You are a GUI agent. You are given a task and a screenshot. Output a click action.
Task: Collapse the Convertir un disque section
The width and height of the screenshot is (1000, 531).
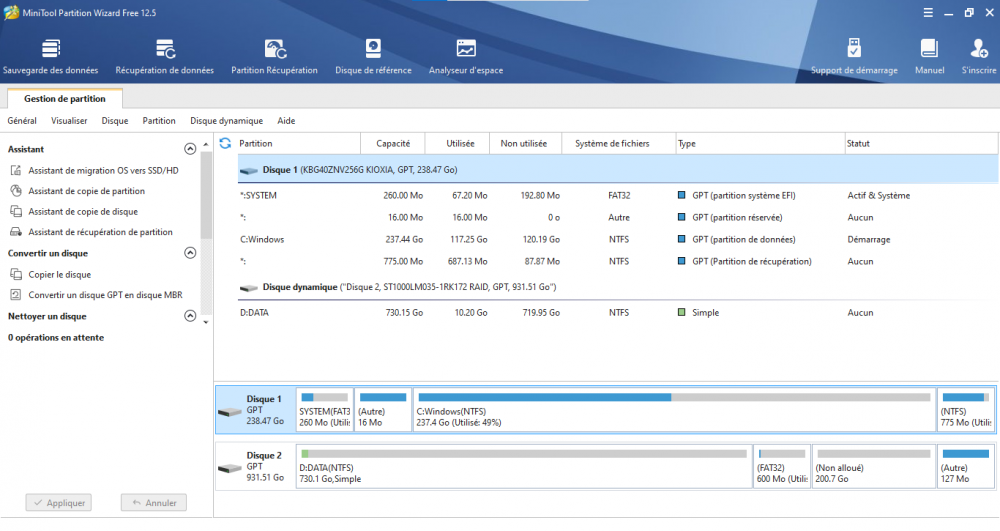click(x=190, y=253)
